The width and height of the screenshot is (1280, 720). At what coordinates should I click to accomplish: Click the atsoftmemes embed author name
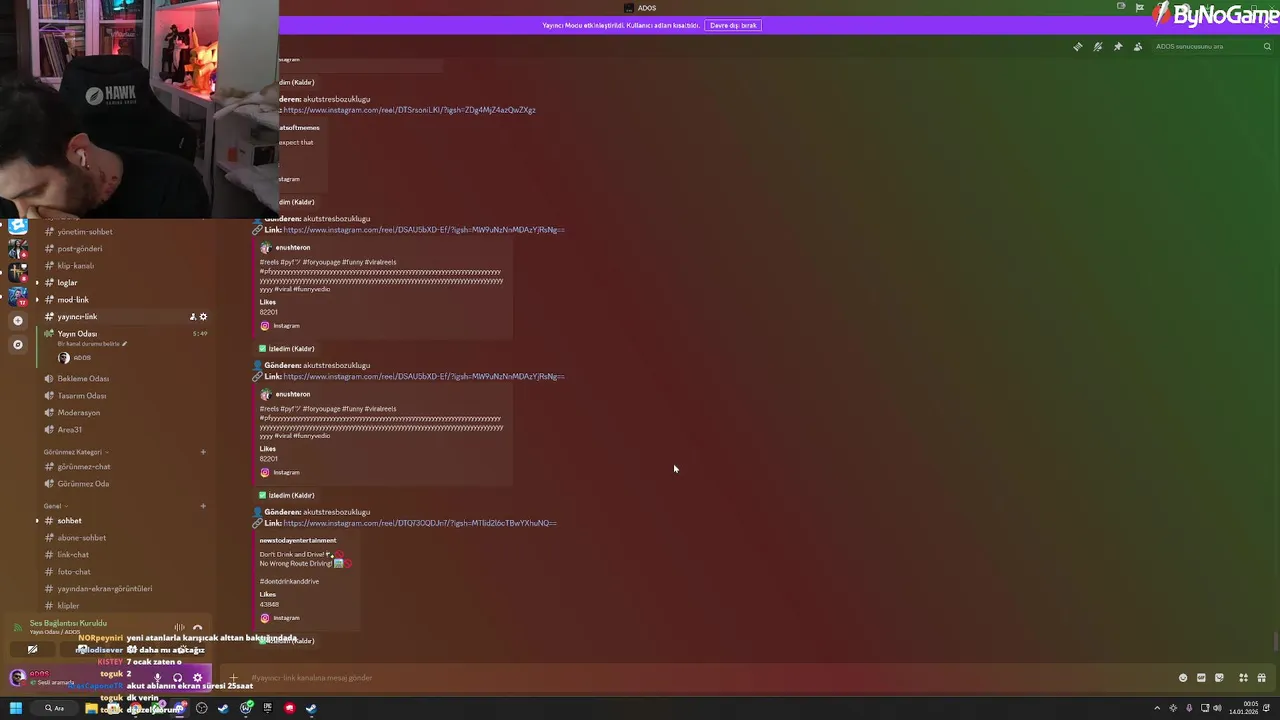click(299, 128)
